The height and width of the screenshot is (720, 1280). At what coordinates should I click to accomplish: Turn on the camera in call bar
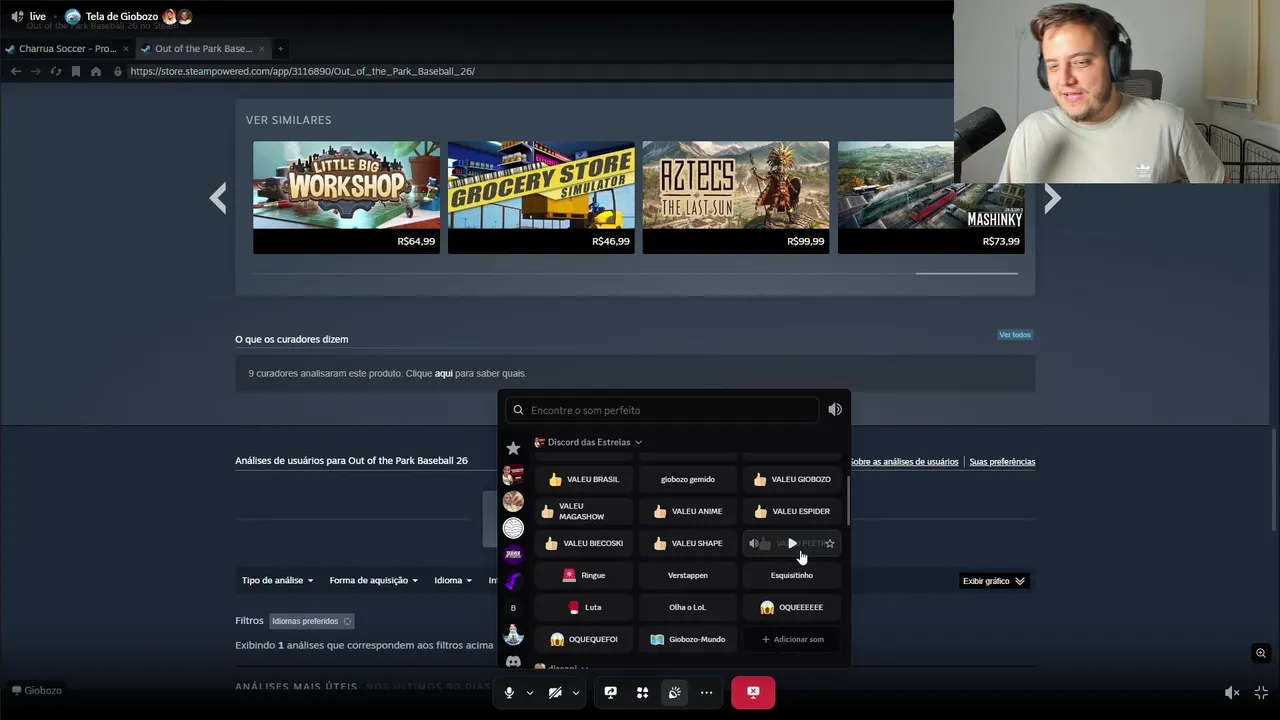pyautogui.click(x=555, y=692)
